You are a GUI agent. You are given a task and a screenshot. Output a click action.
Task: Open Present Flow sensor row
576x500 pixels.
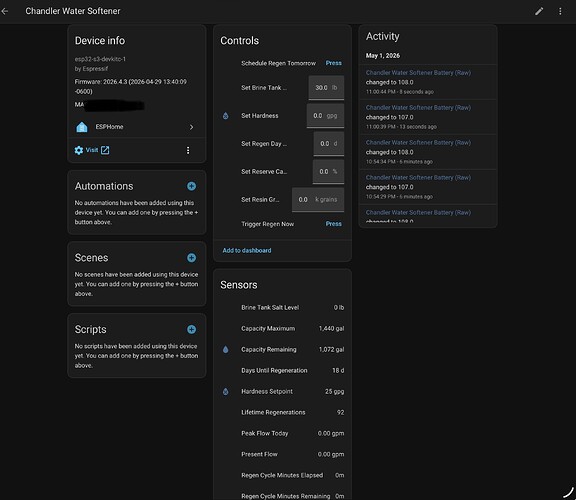[x=282, y=454]
